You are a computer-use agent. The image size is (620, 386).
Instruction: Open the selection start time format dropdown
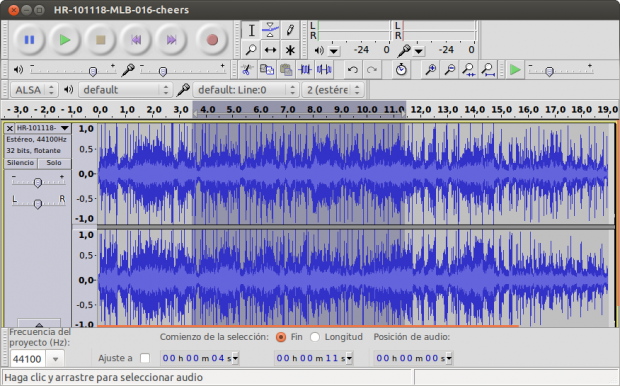(x=235, y=359)
